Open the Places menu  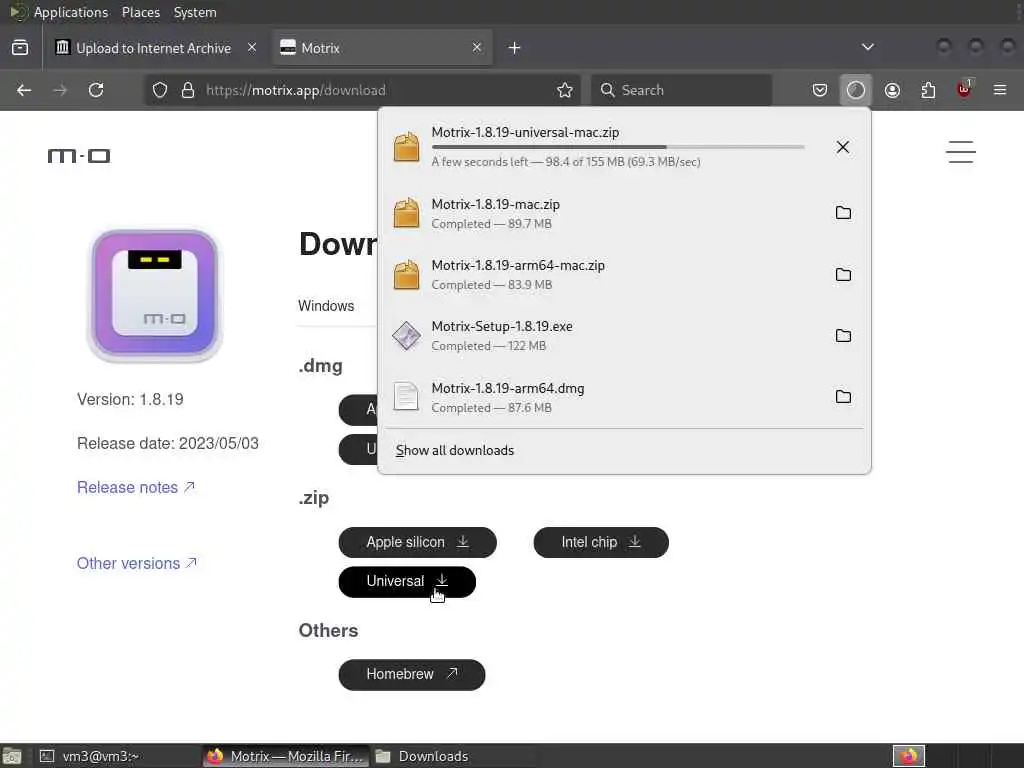[140, 12]
